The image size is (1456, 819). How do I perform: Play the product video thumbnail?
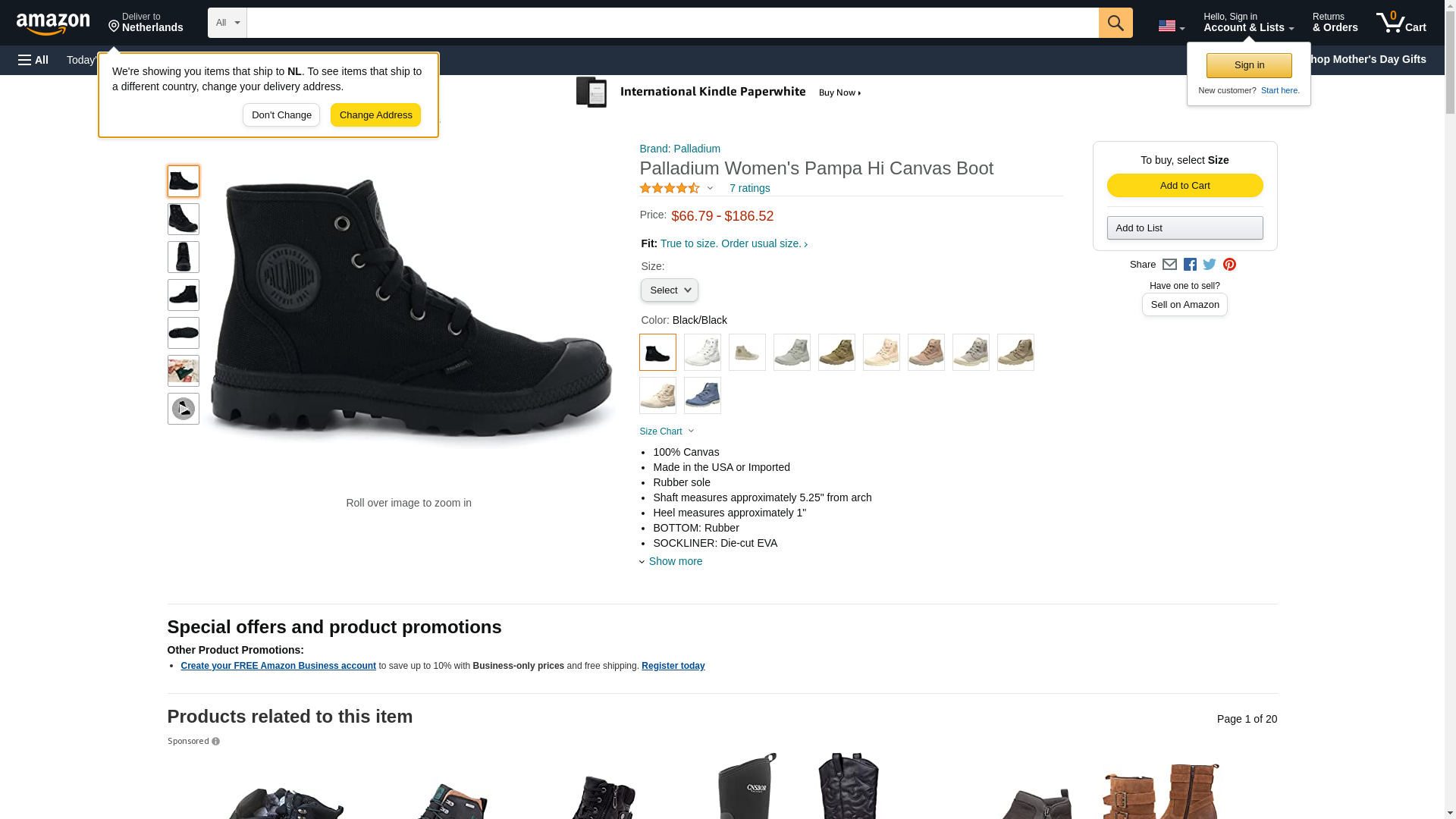point(183,409)
